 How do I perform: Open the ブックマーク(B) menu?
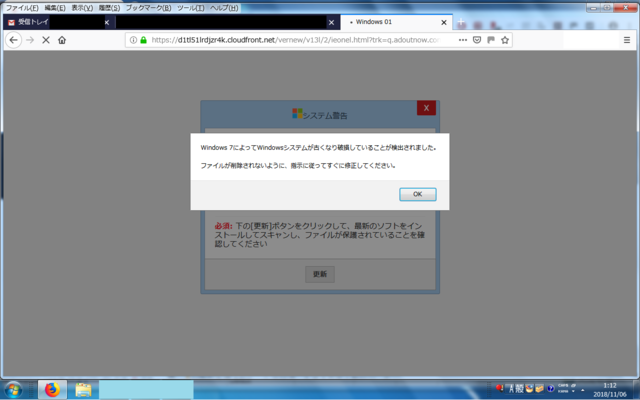(148, 8)
